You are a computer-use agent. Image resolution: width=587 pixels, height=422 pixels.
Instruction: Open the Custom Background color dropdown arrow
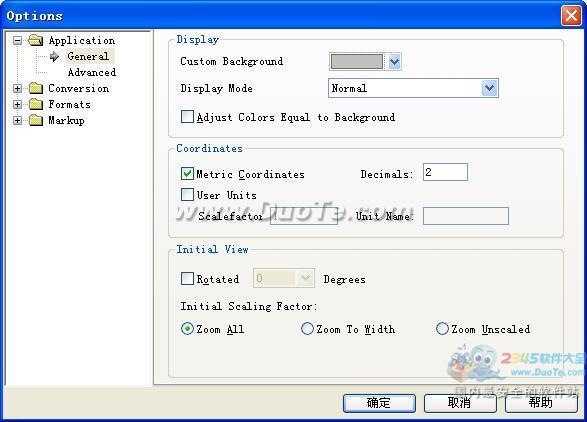pos(394,61)
